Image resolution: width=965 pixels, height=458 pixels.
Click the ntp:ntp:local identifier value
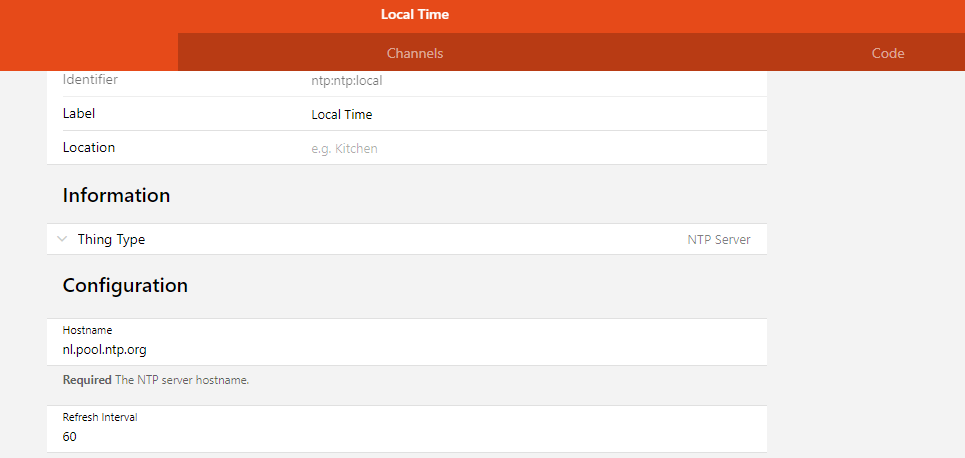347,80
